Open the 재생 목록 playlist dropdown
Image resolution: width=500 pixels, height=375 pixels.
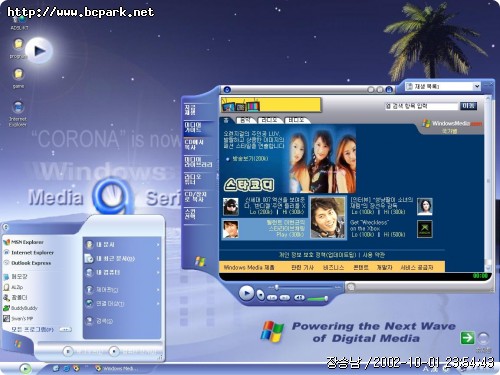(x=477, y=86)
